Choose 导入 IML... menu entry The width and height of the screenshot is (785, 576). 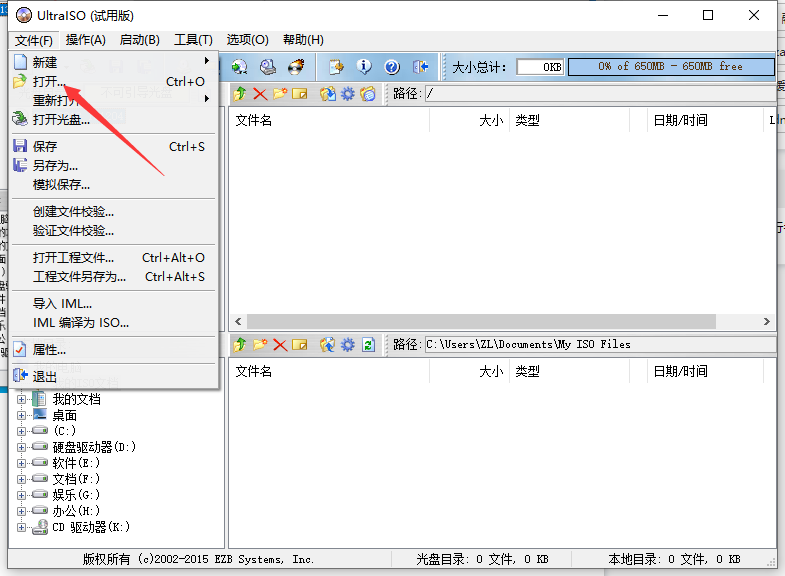[x=114, y=304]
